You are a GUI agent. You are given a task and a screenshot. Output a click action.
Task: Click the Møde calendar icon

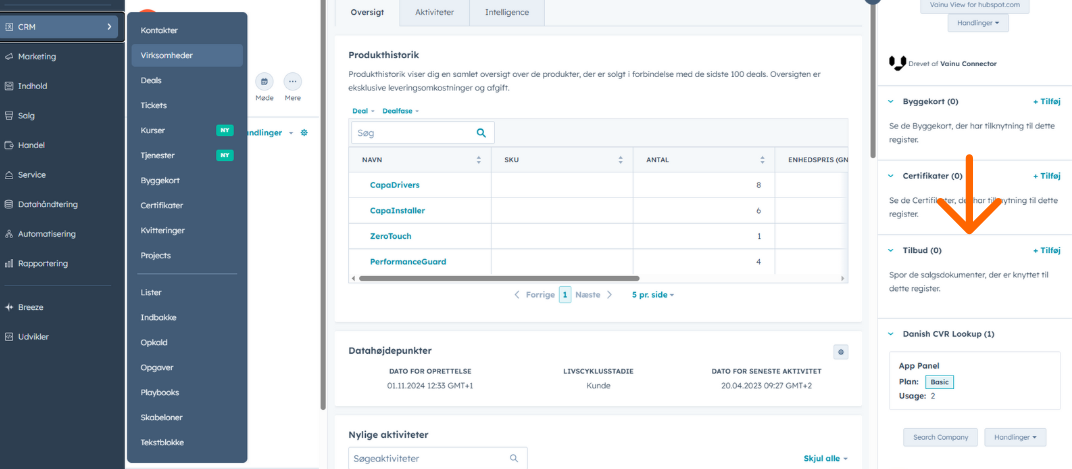pos(264,81)
